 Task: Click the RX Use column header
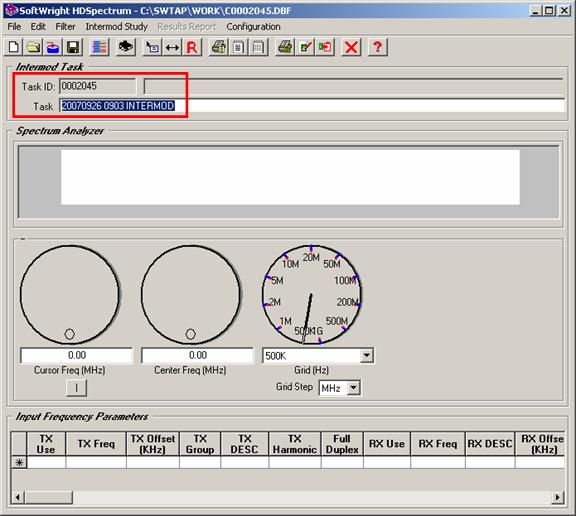(387, 444)
